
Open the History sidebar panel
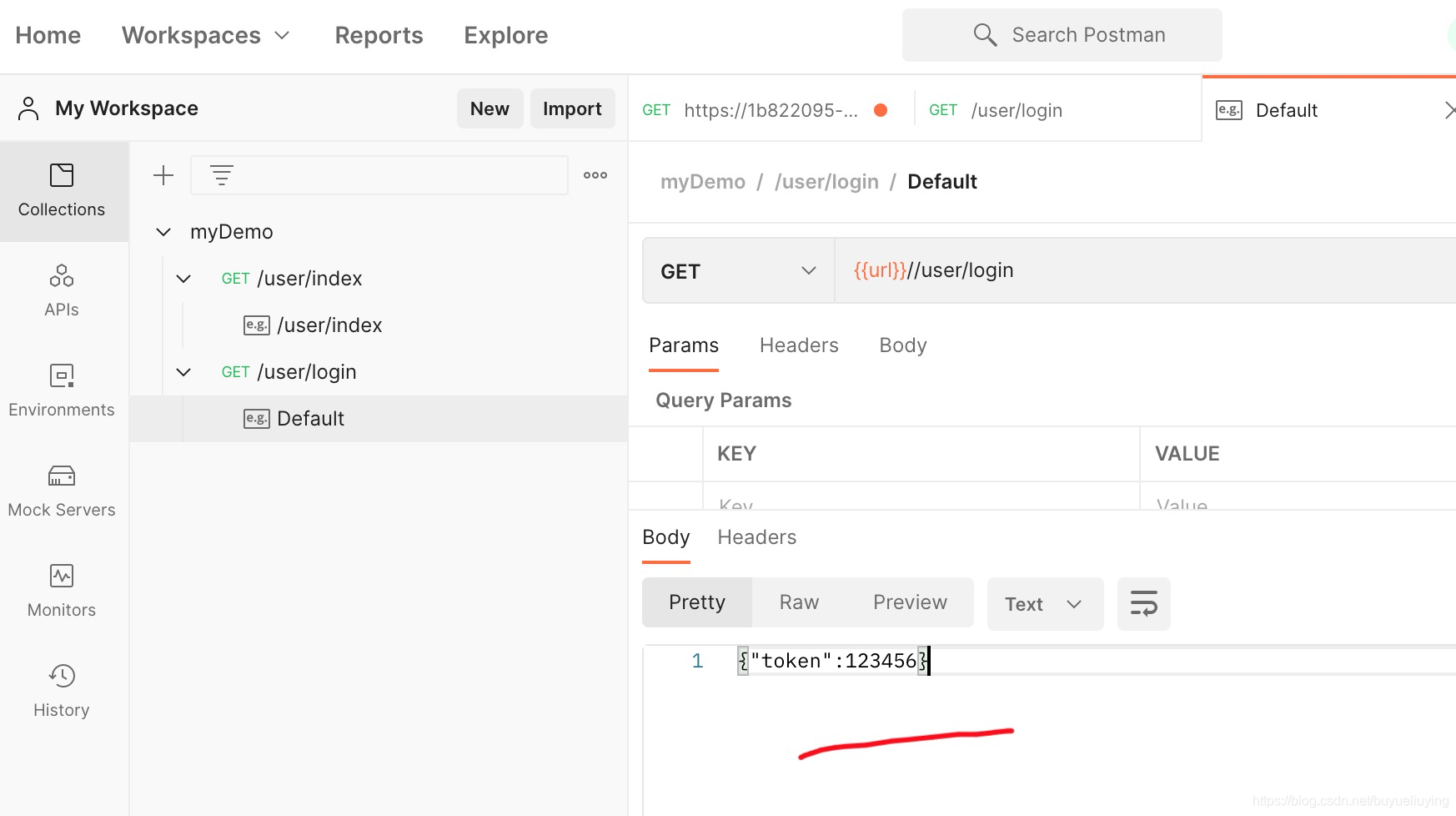point(62,692)
